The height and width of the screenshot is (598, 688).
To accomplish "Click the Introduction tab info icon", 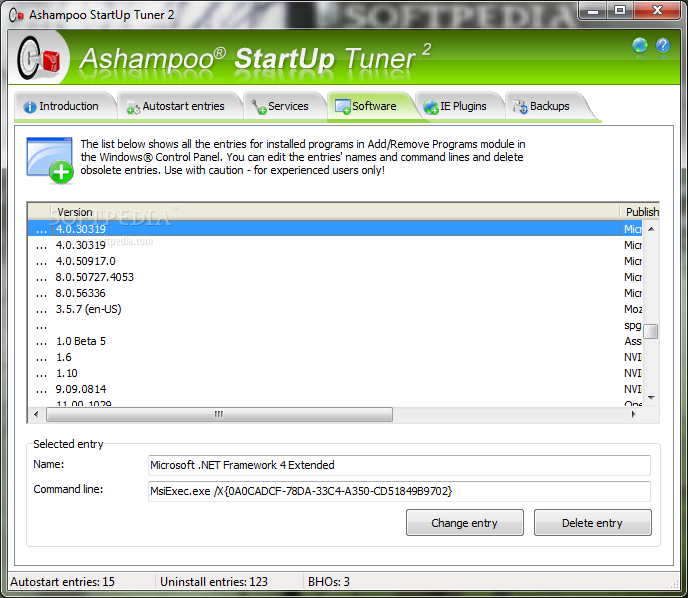I will [30, 107].
